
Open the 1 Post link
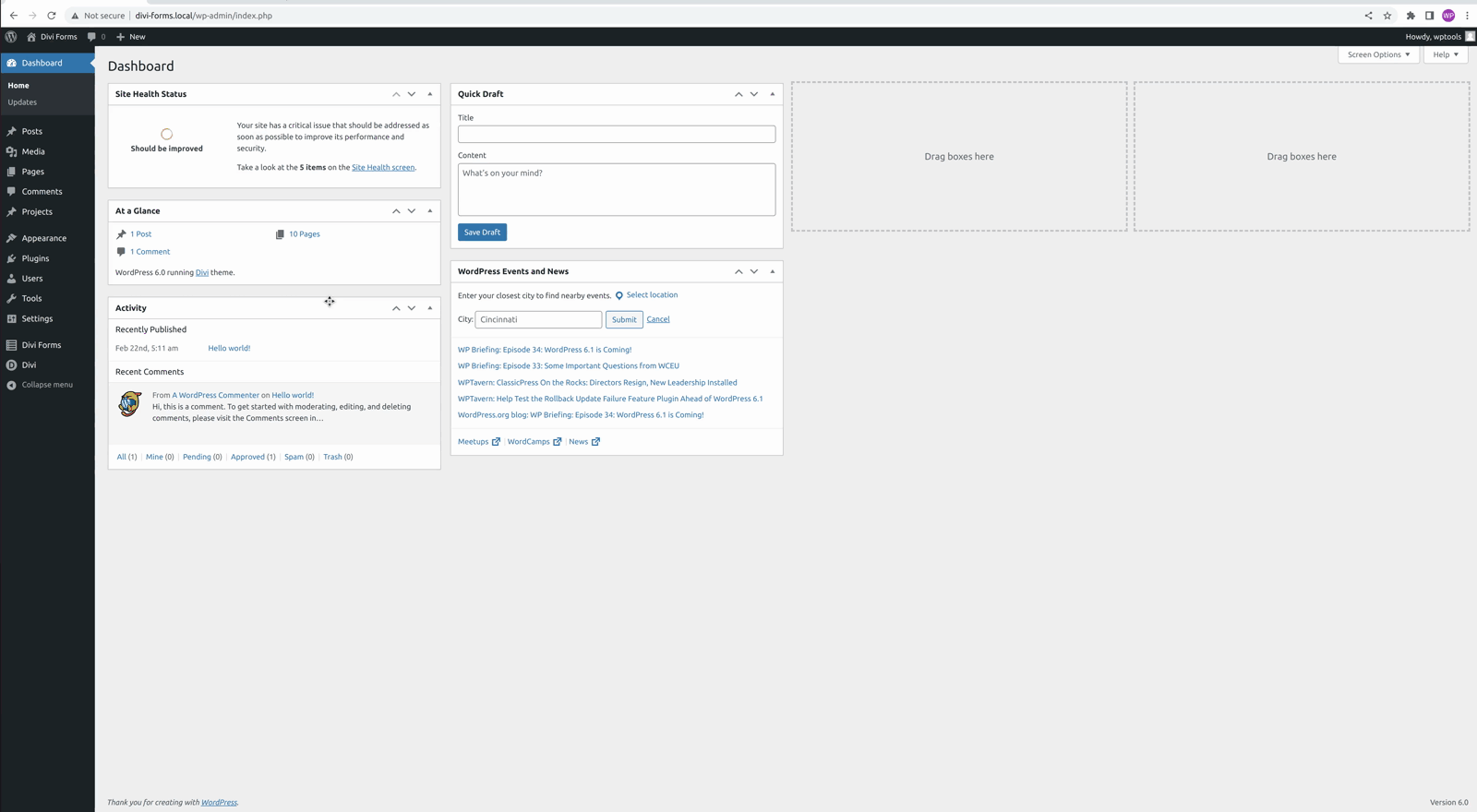(140, 234)
